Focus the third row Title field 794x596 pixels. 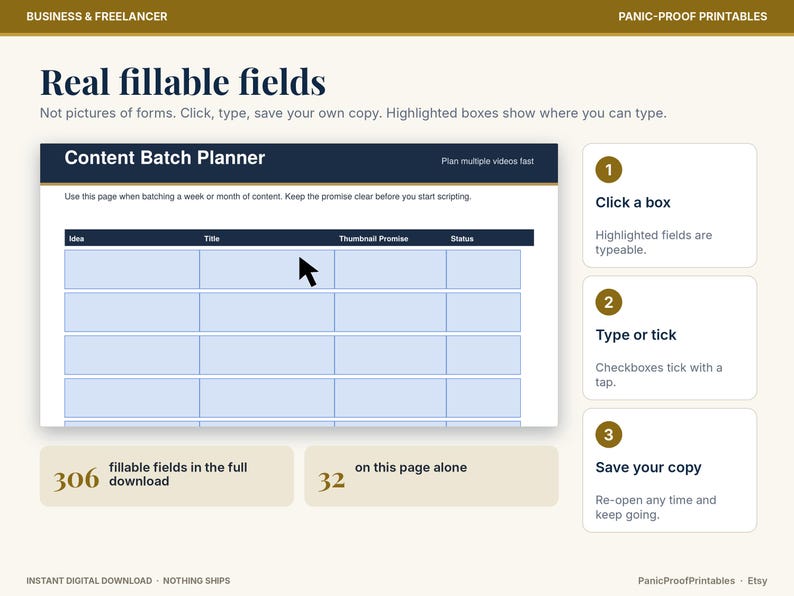(267, 355)
